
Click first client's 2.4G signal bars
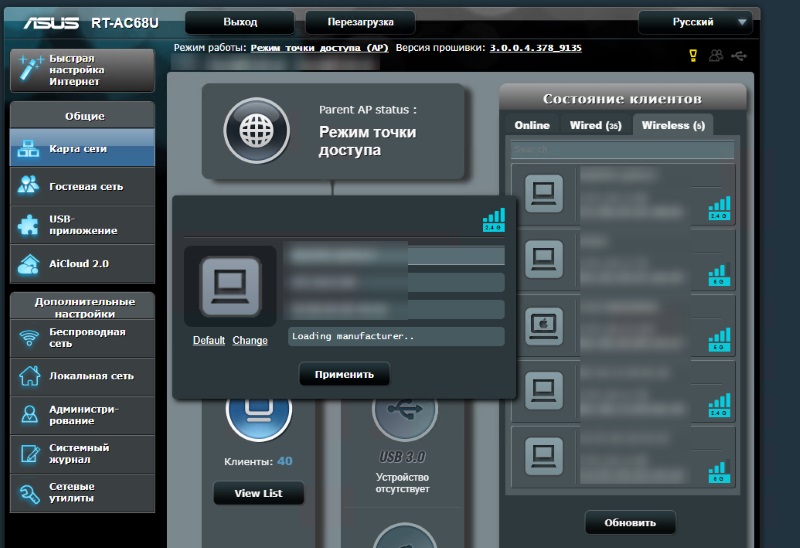click(719, 208)
